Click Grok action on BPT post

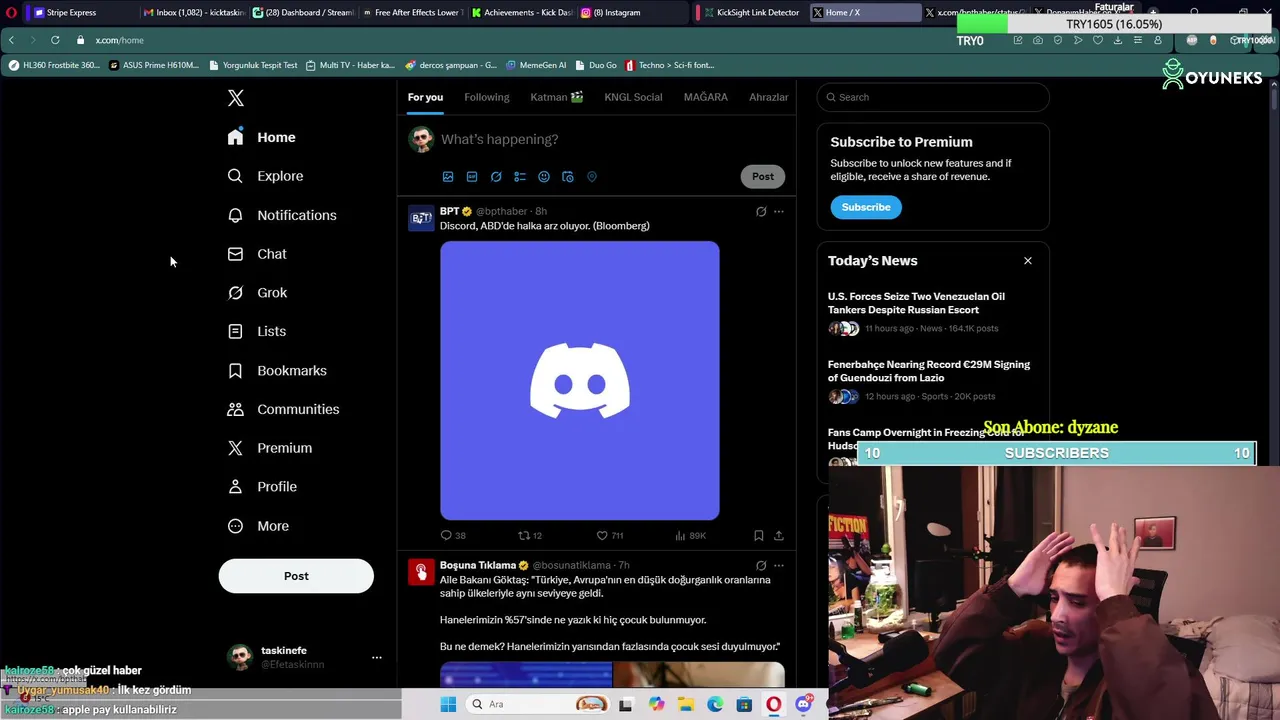[761, 212]
